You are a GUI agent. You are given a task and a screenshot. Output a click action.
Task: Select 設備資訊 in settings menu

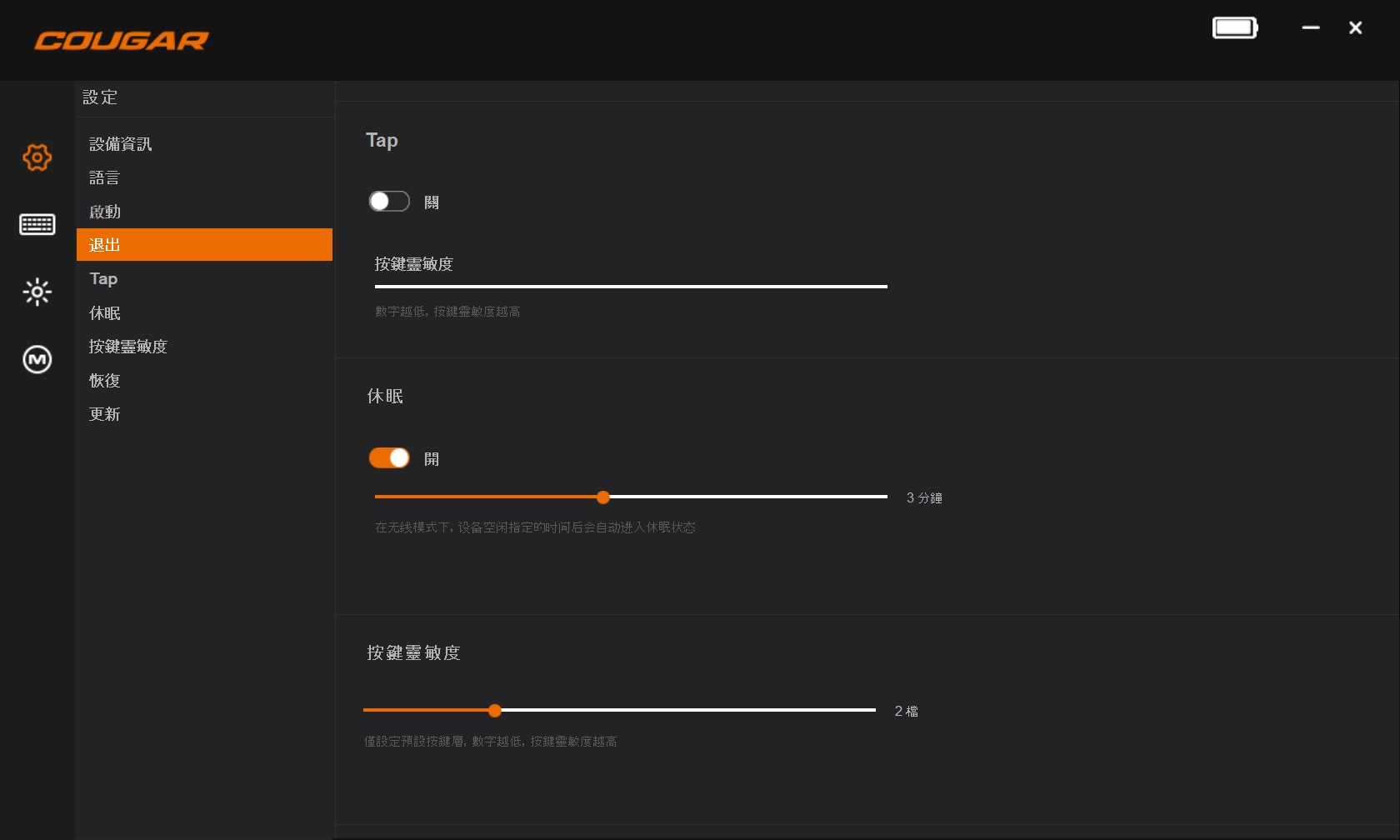click(x=121, y=144)
